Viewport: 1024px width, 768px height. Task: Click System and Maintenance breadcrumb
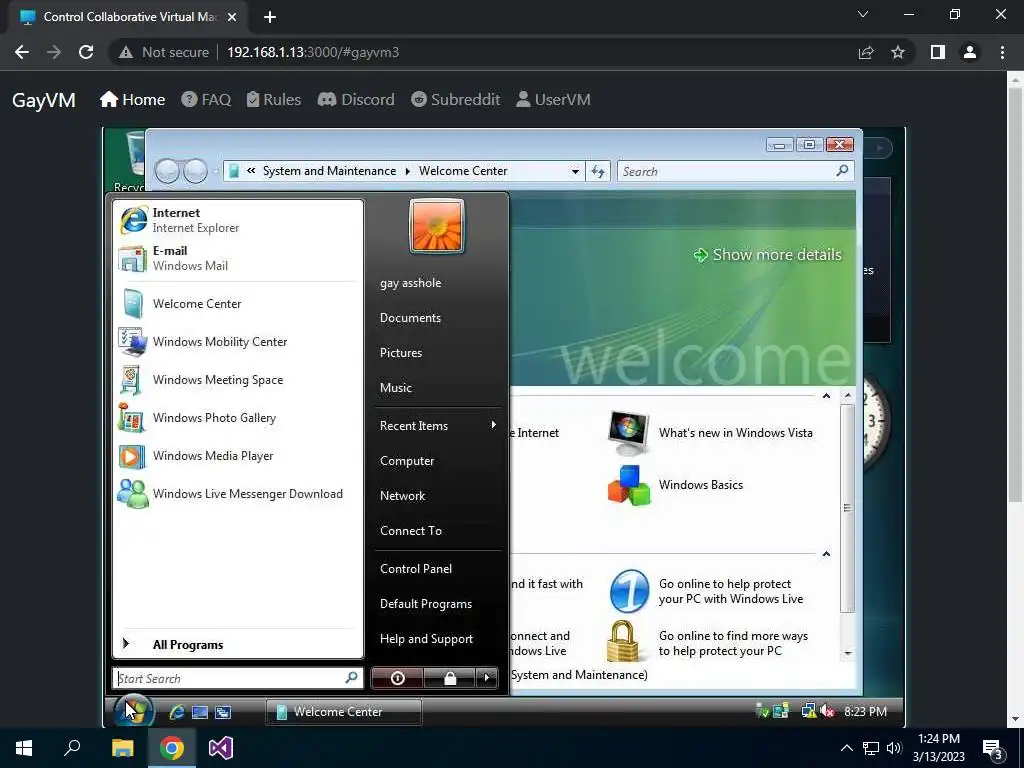(329, 171)
